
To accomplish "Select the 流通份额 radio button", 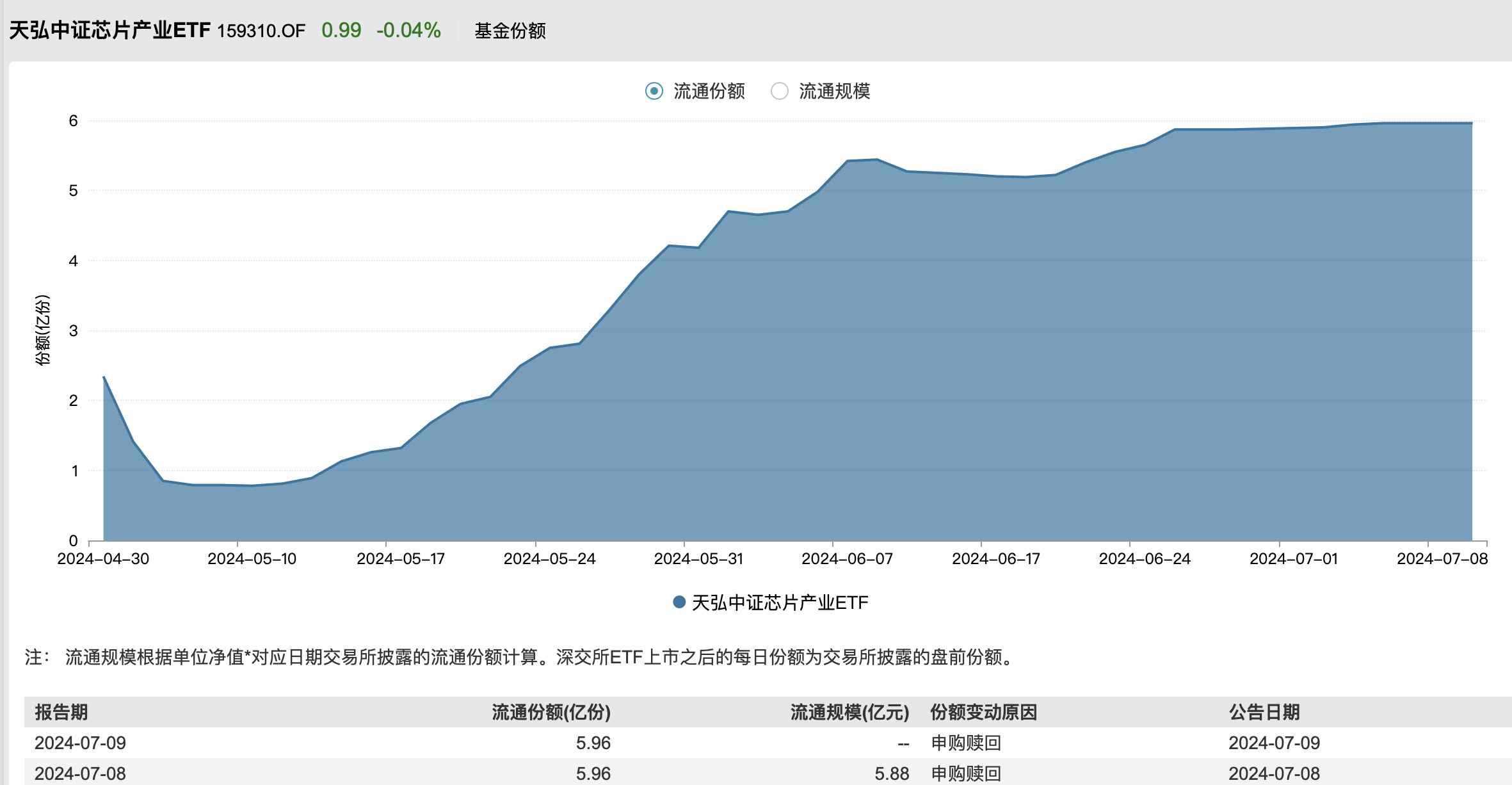I will coord(654,91).
